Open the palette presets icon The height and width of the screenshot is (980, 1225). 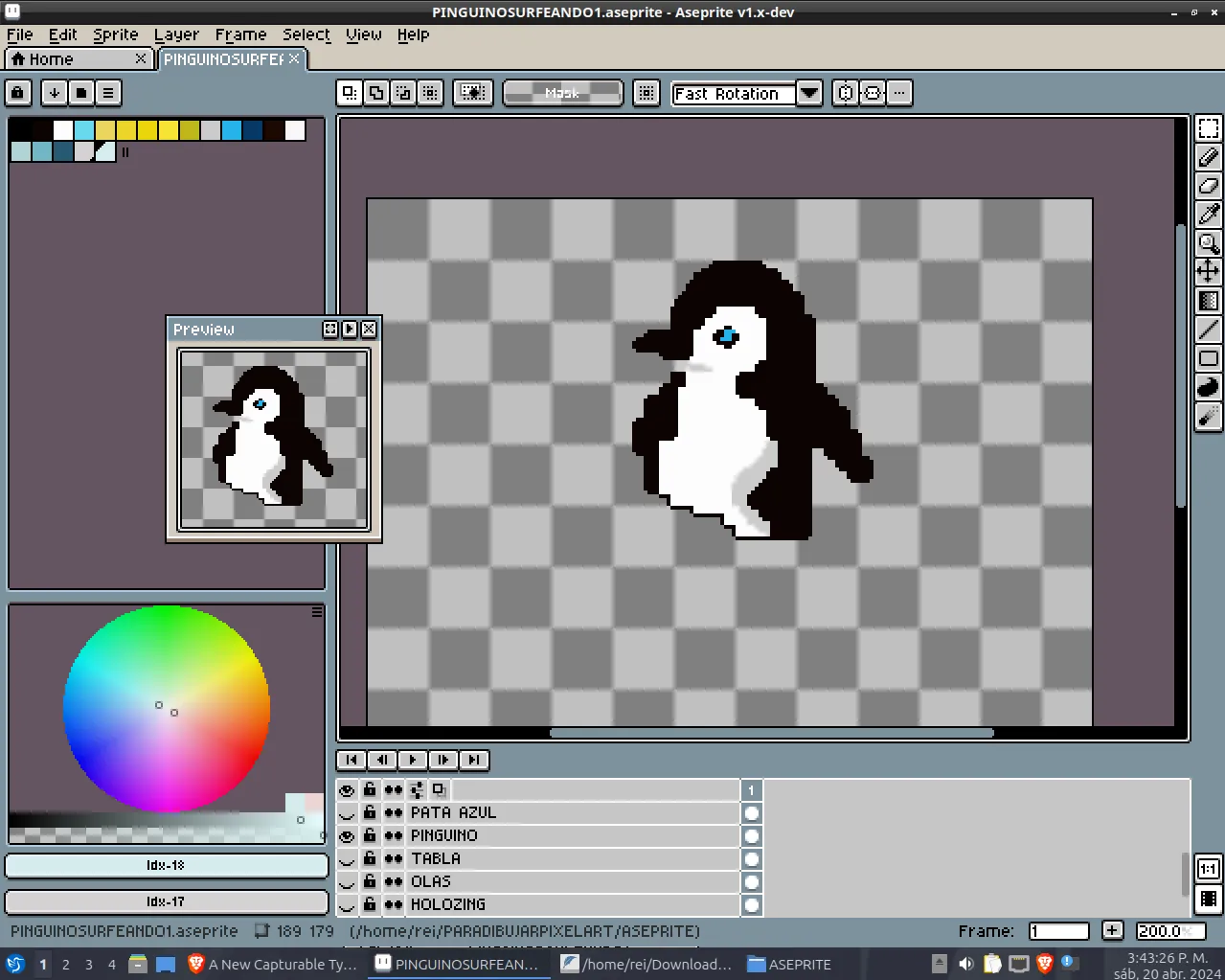81,93
